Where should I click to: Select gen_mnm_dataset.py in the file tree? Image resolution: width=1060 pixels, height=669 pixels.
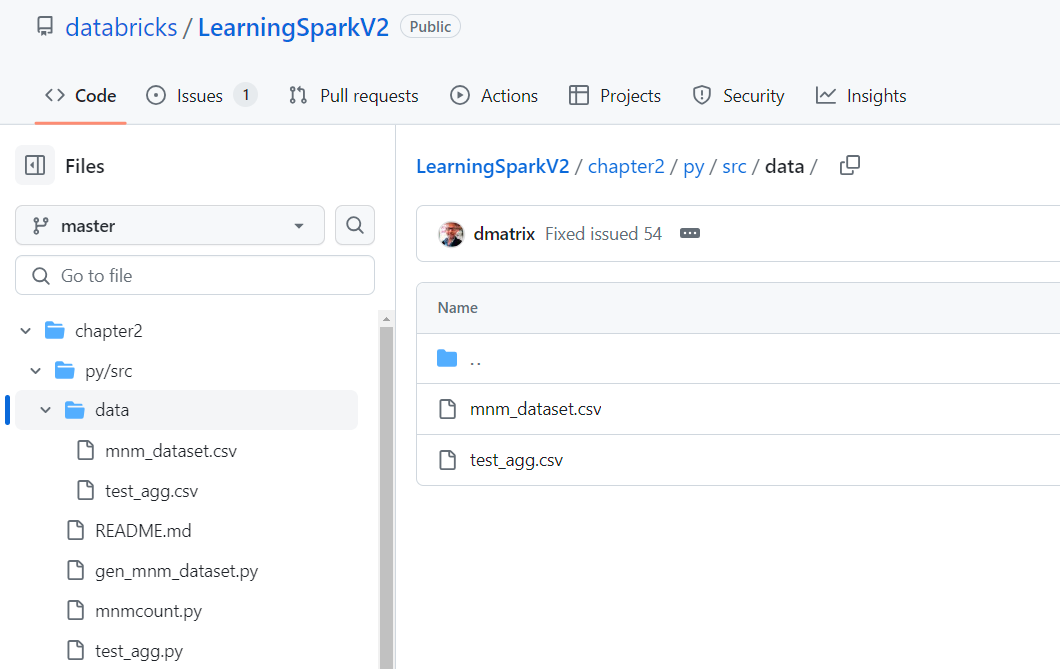176,571
